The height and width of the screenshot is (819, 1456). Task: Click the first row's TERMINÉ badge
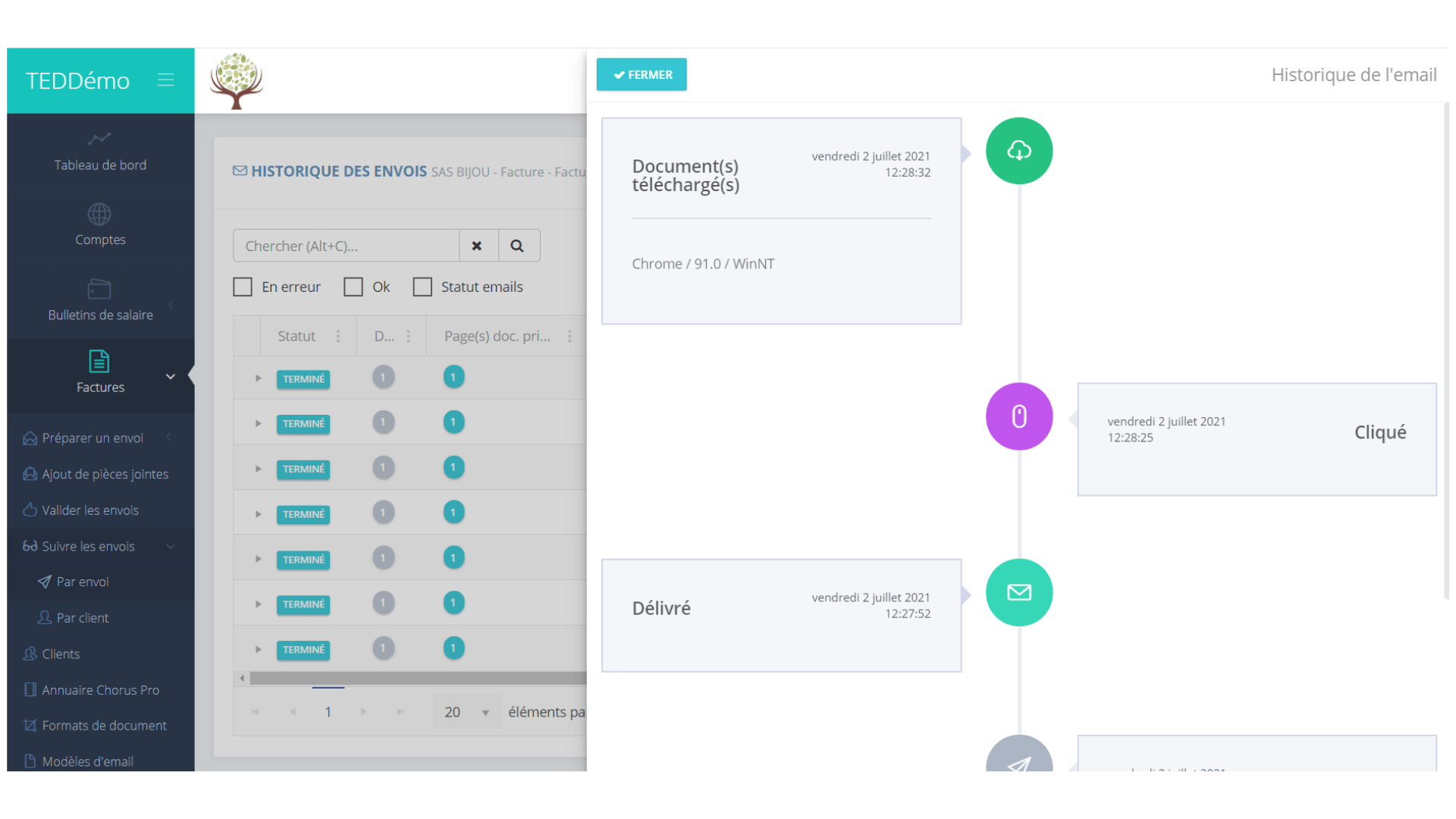(303, 378)
